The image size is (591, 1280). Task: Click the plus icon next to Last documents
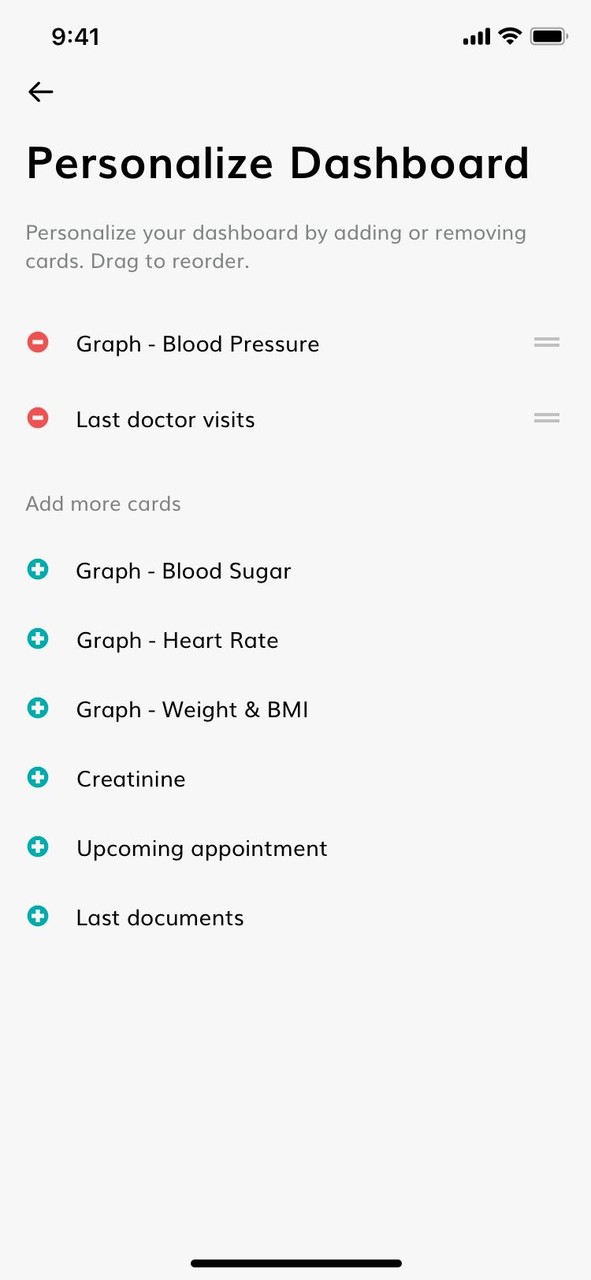tap(37, 915)
